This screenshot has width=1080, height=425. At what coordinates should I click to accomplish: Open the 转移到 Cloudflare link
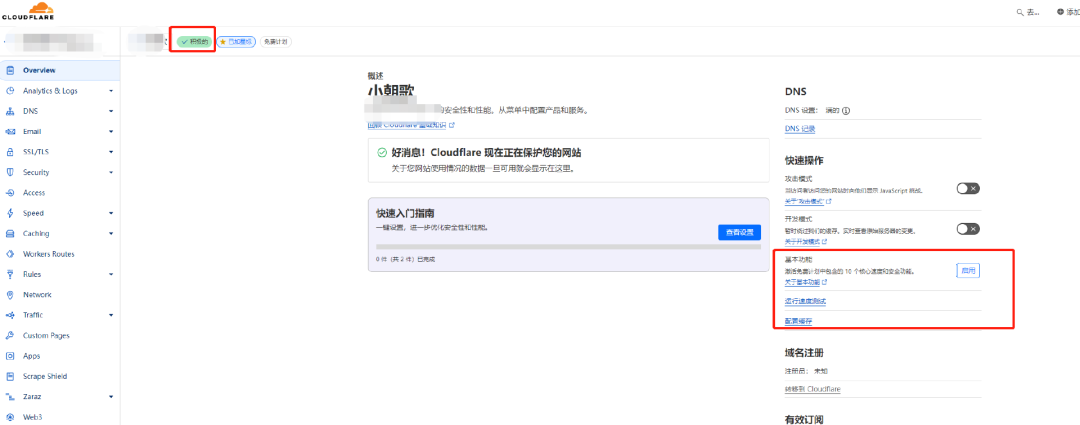(813, 389)
